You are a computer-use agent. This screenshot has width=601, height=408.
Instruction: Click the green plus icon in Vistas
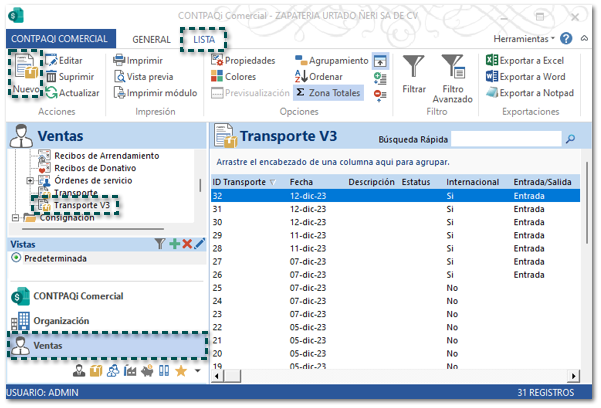click(174, 244)
